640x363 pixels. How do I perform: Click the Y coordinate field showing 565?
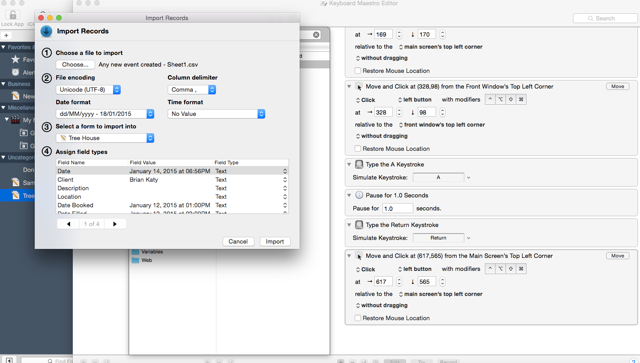[x=427, y=282]
